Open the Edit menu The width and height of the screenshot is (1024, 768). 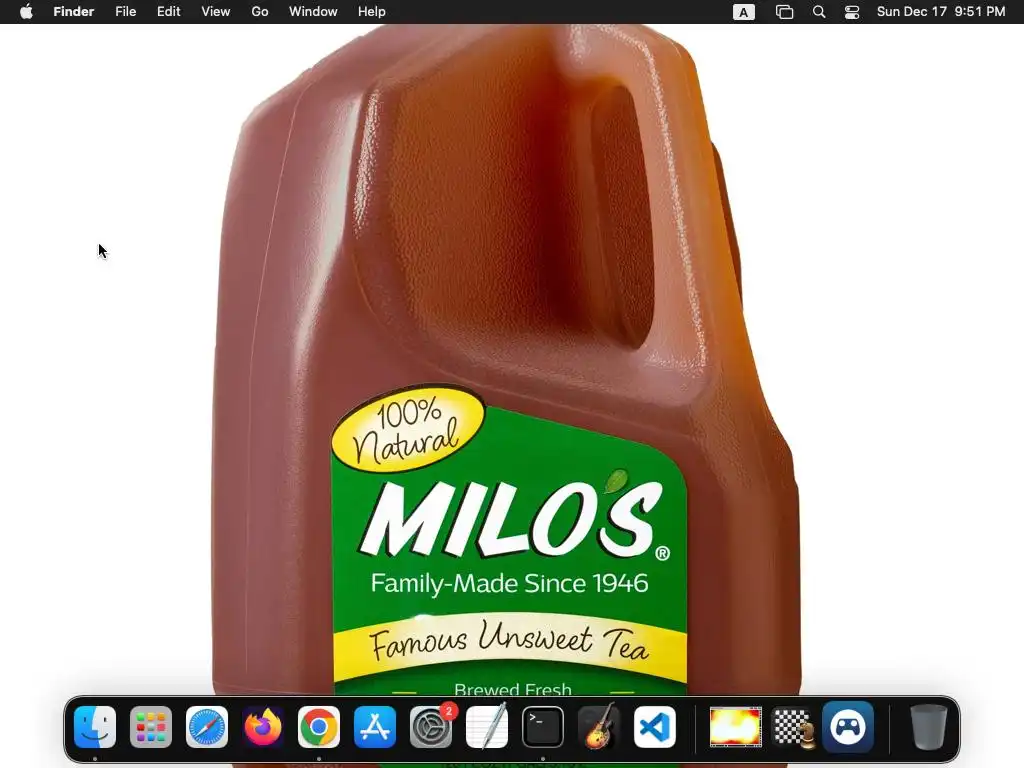(168, 12)
